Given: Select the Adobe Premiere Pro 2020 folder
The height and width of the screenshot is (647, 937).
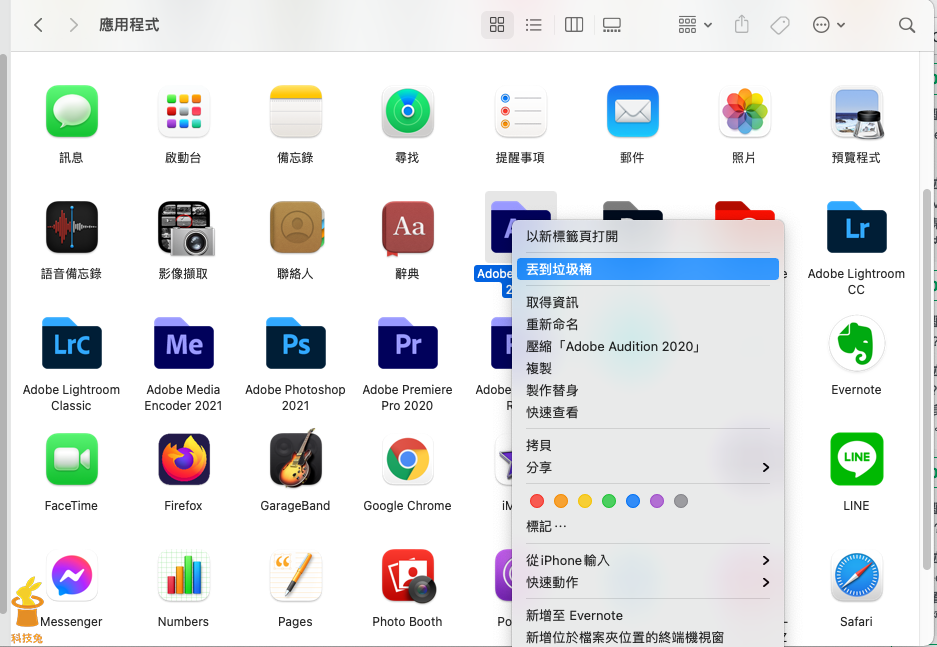Looking at the screenshot, I should pyautogui.click(x=408, y=343).
